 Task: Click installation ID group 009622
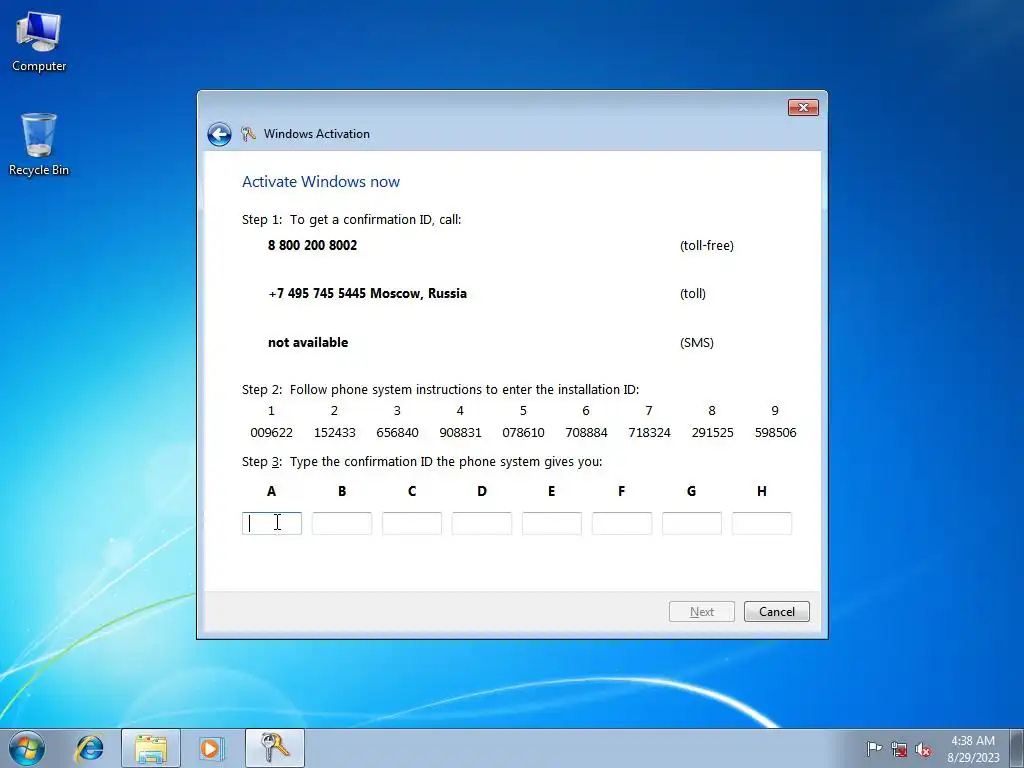click(272, 432)
